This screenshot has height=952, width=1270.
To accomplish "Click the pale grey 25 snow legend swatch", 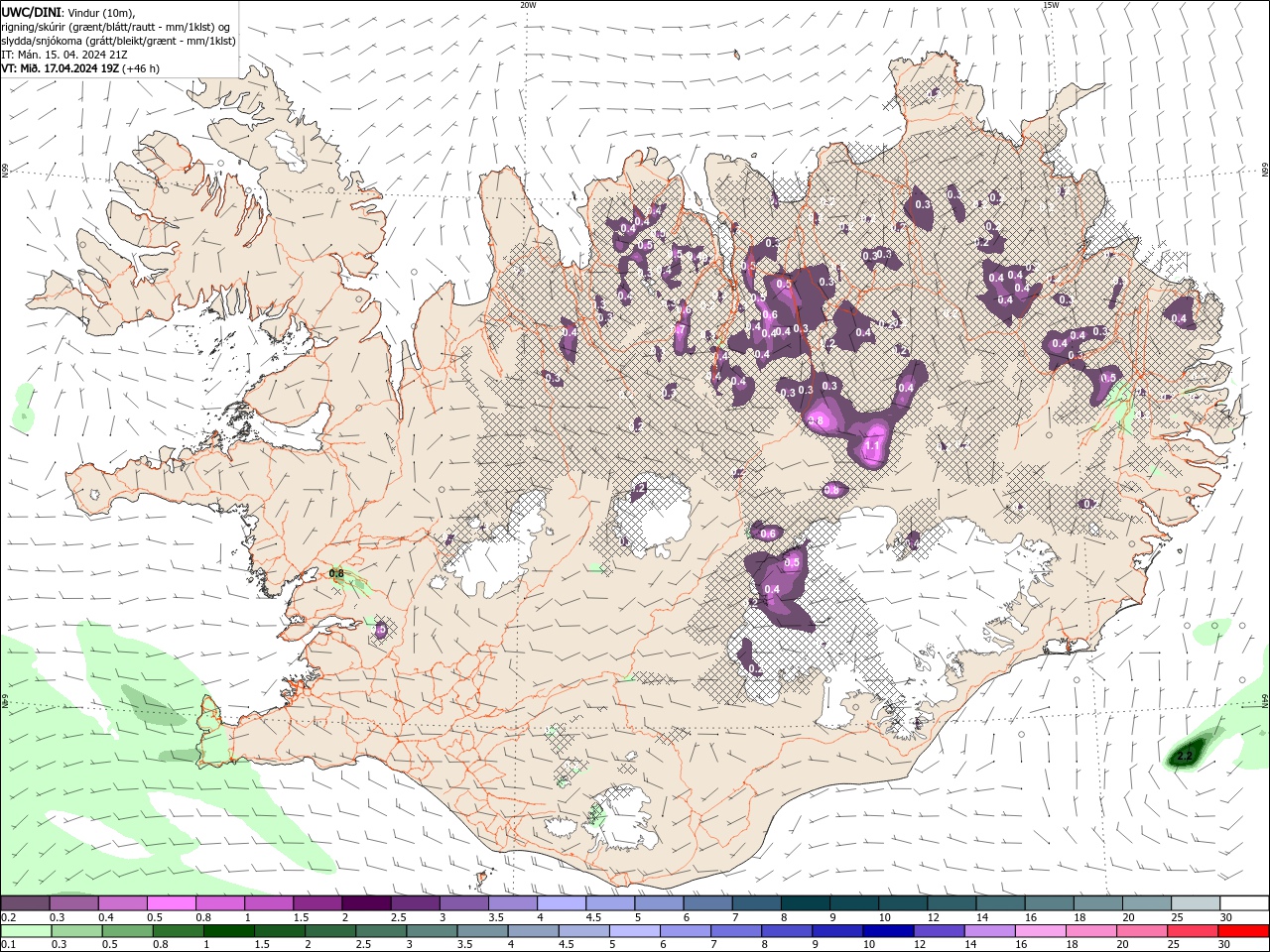I will (x=1196, y=903).
